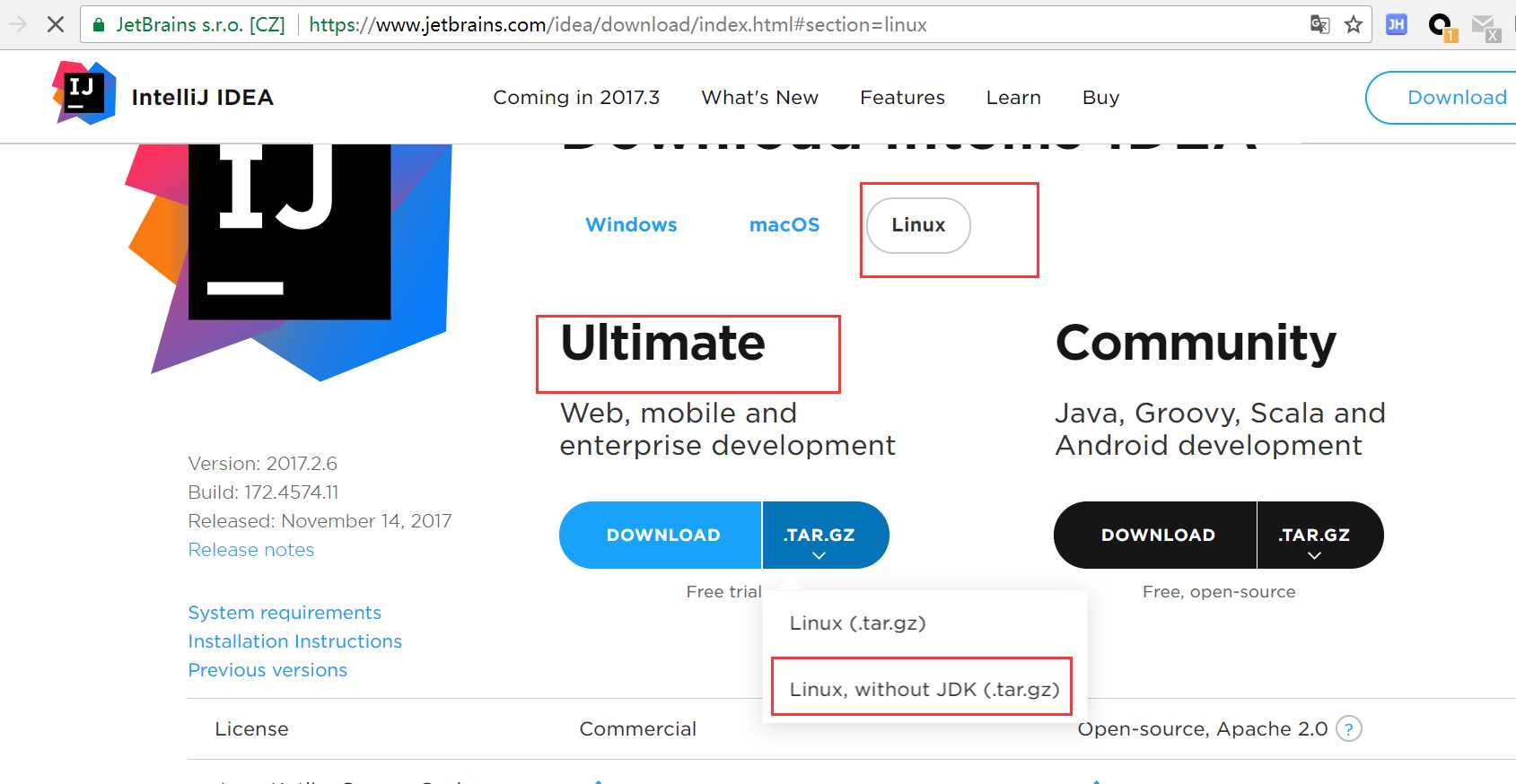Viewport: 1516px width, 784px height.
Task: Open the Google Translate icon in address bar
Action: pos(1319,24)
